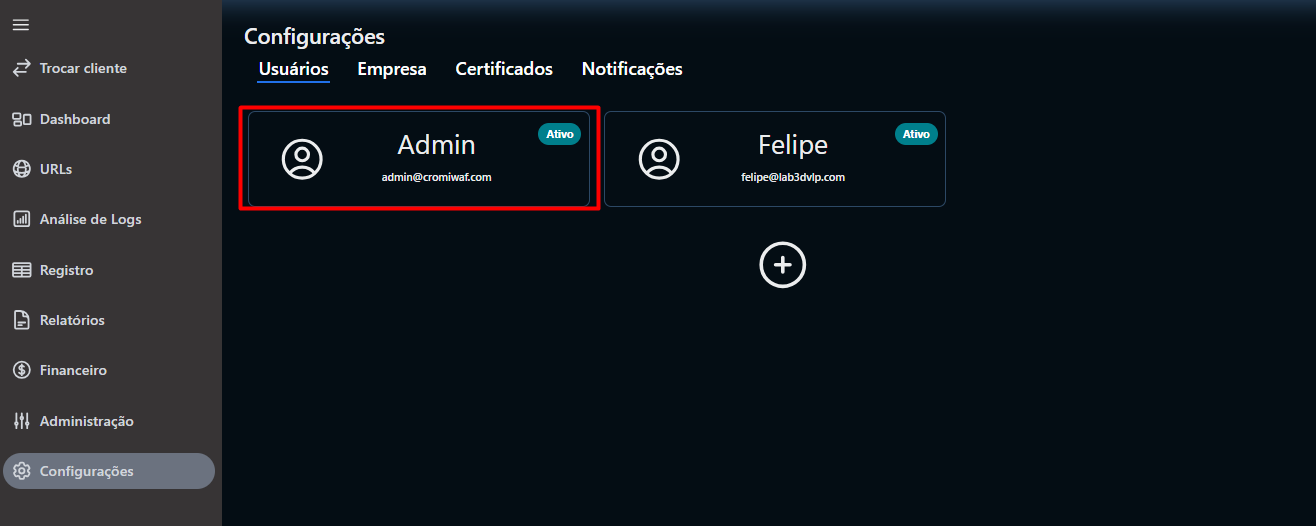Switch to the Empresa tab
1316x526 pixels.
coord(392,69)
